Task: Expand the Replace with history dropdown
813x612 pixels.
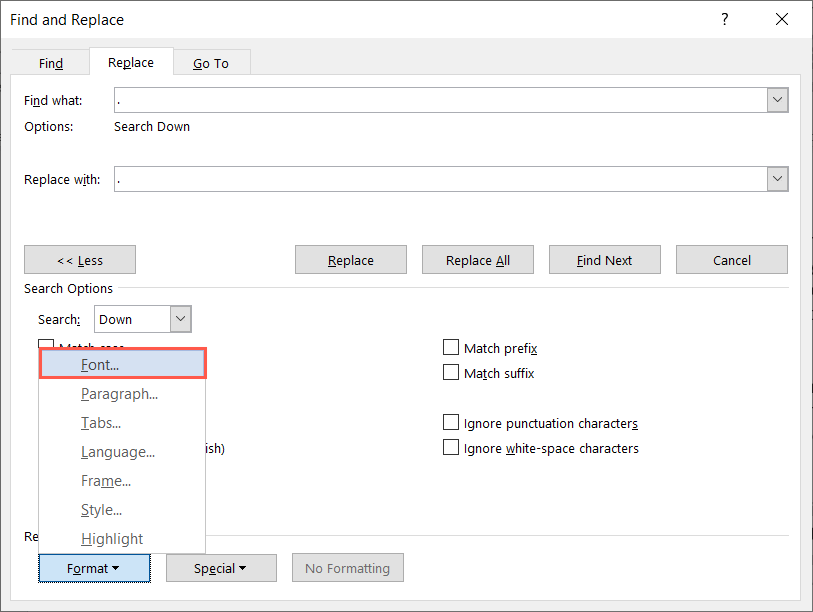Action: pyautogui.click(x=777, y=179)
